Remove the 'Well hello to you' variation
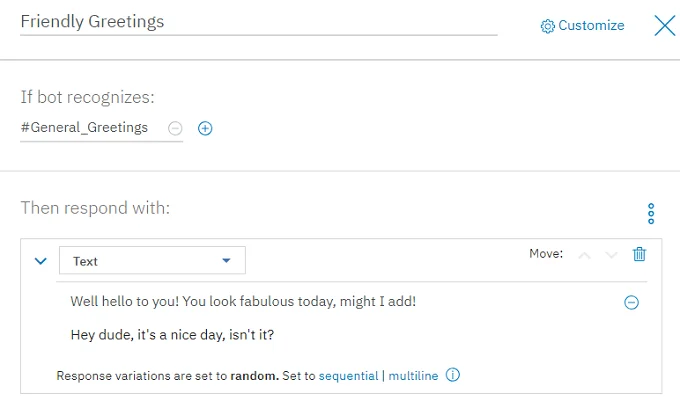This screenshot has height=401, width=680. pos(631,302)
